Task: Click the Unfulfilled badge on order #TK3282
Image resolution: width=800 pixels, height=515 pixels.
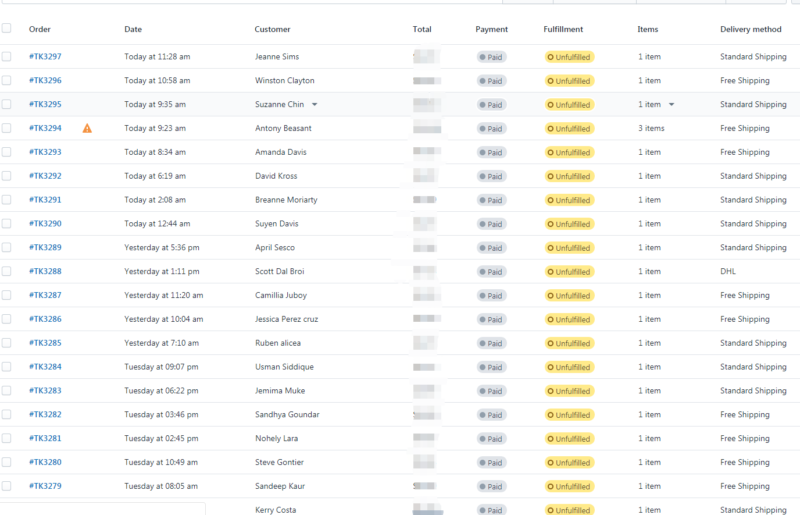Action: 569,415
